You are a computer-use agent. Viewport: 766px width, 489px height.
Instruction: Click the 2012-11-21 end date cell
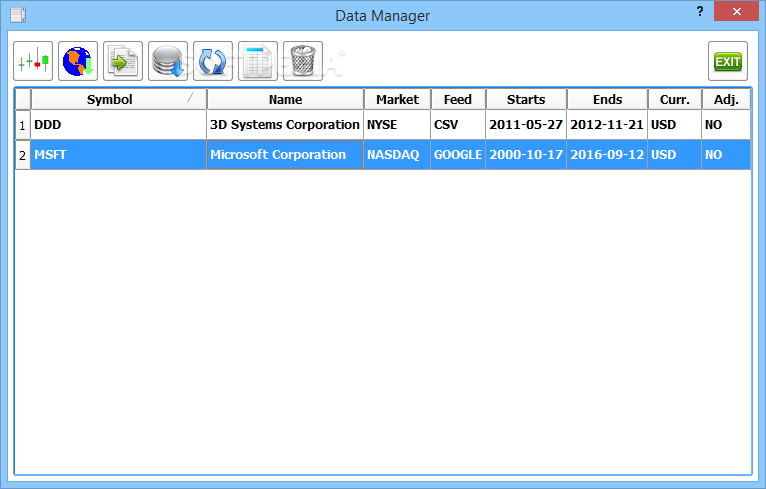(x=607, y=125)
